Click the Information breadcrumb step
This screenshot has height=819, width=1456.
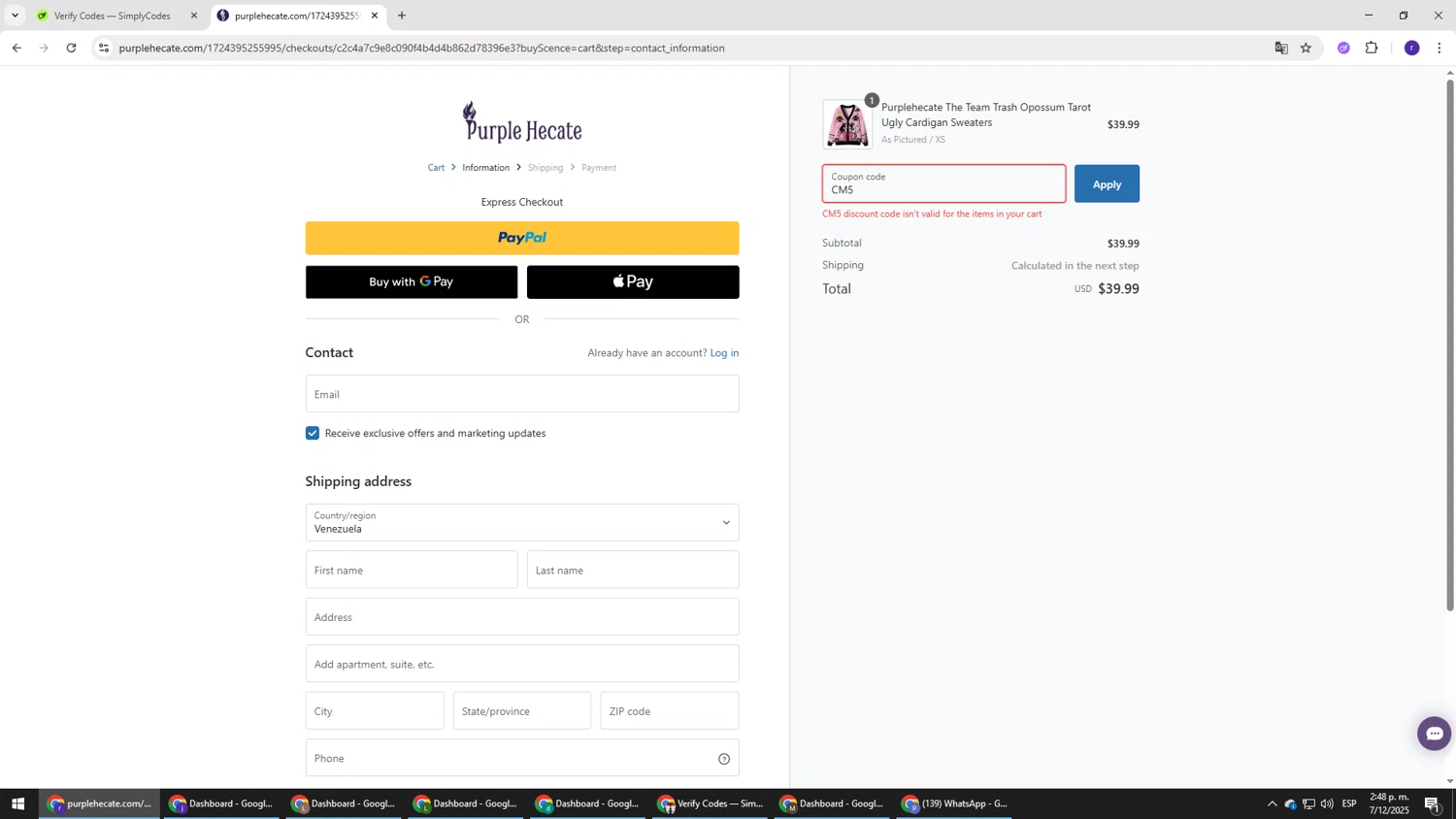485,168
